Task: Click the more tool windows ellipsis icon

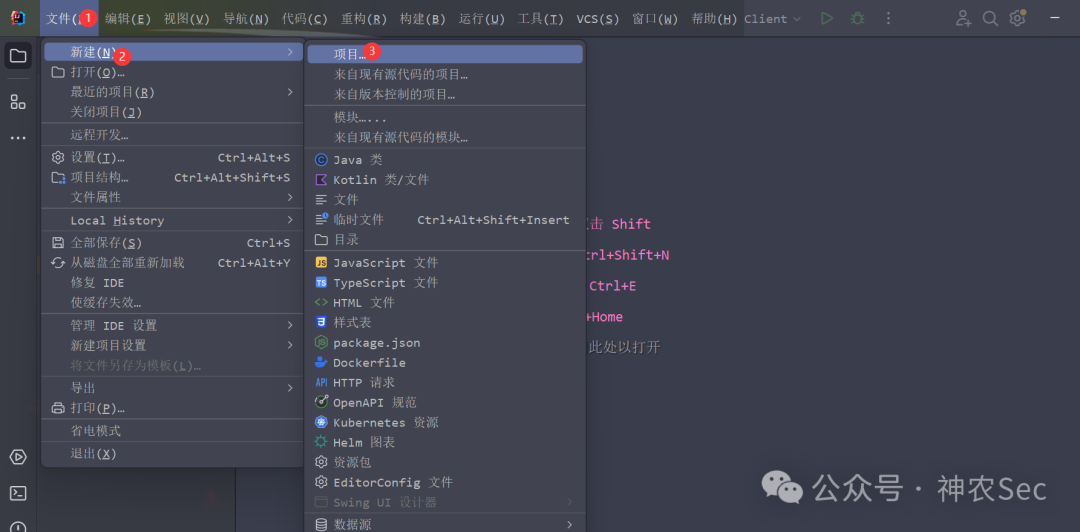Action: click(x=18, y=139)
